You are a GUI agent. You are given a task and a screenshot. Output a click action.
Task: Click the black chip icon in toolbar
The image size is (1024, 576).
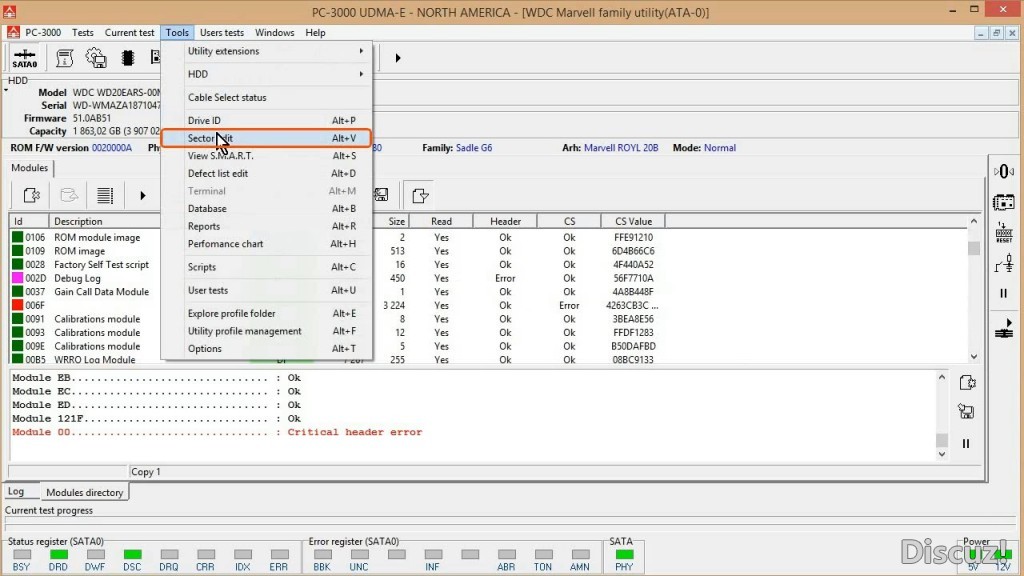point(128,58)
